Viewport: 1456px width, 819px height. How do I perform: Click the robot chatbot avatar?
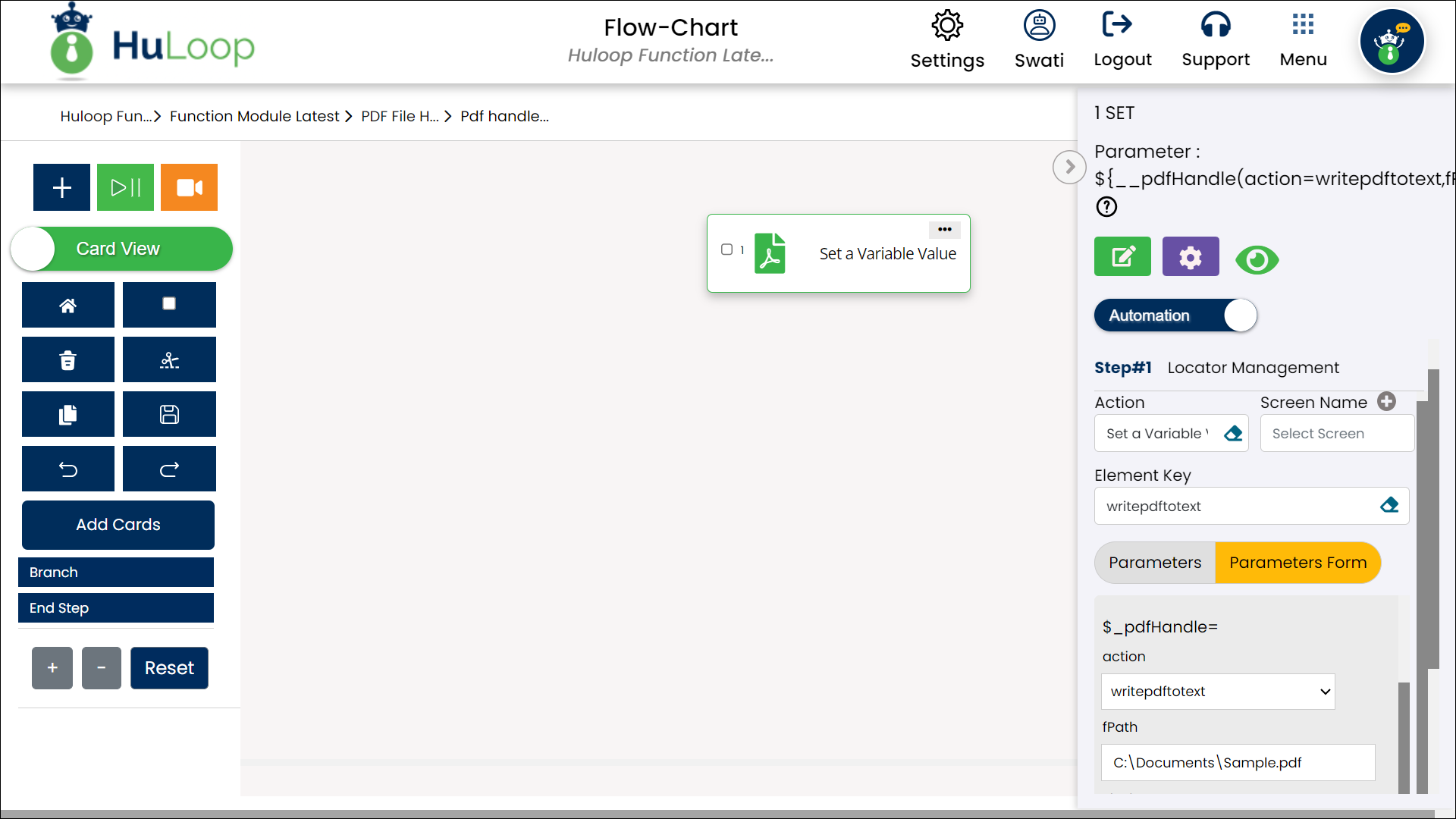tap(1392, 42)
